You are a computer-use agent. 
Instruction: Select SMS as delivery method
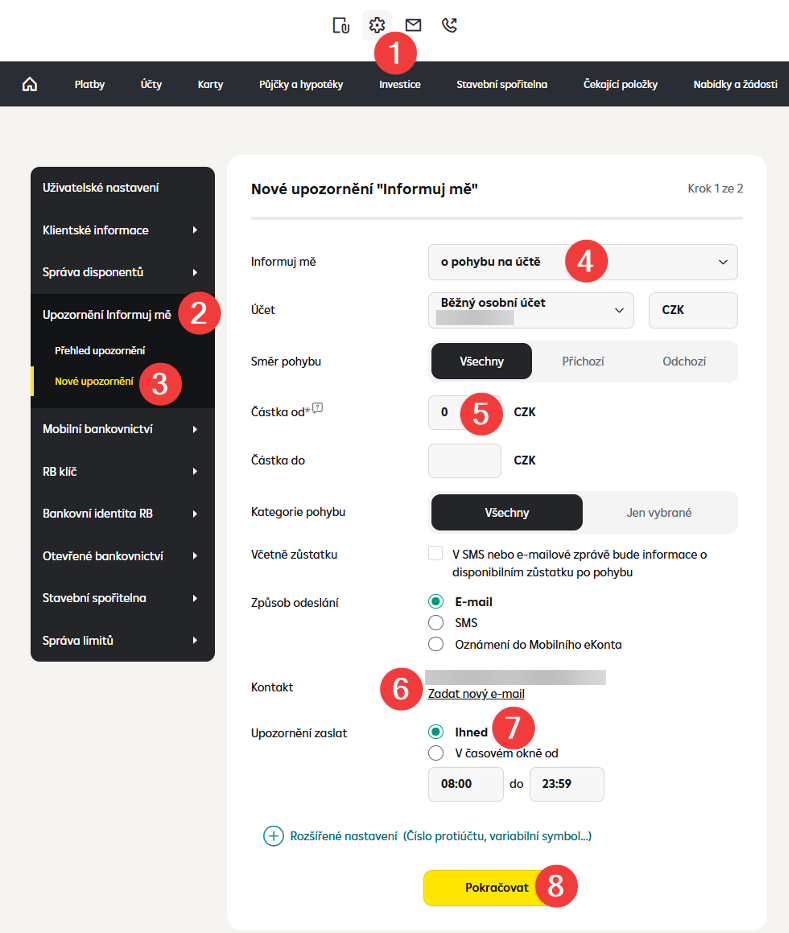tap(435, 622)
